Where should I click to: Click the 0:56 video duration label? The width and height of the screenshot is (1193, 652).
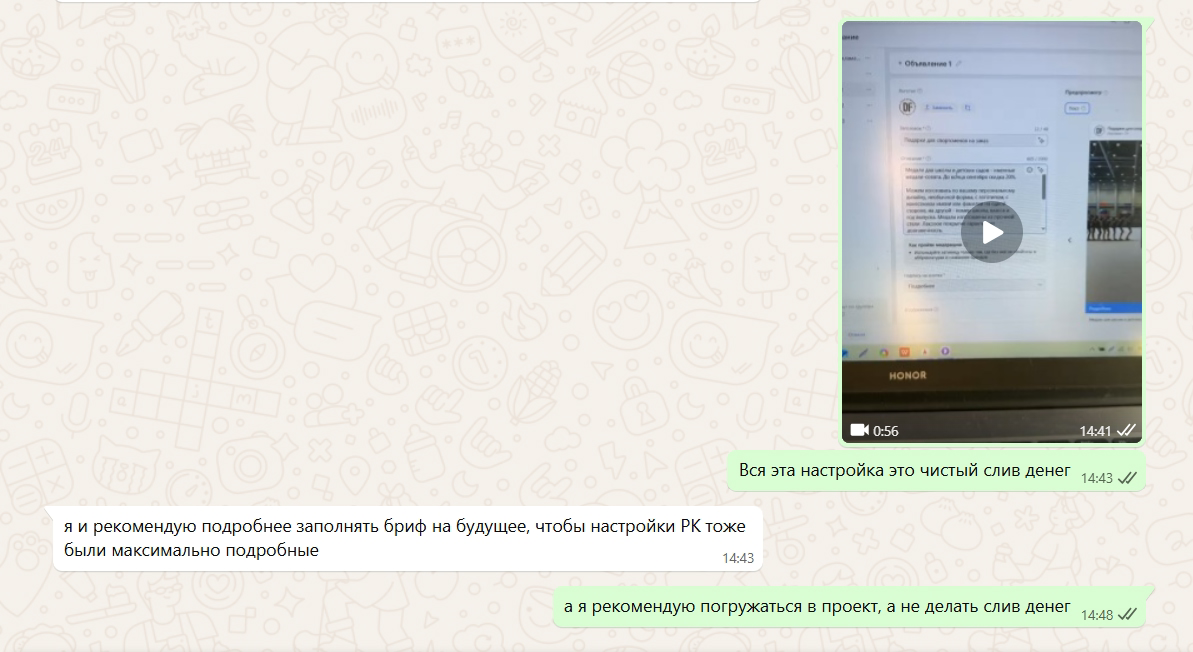point(886,431)
